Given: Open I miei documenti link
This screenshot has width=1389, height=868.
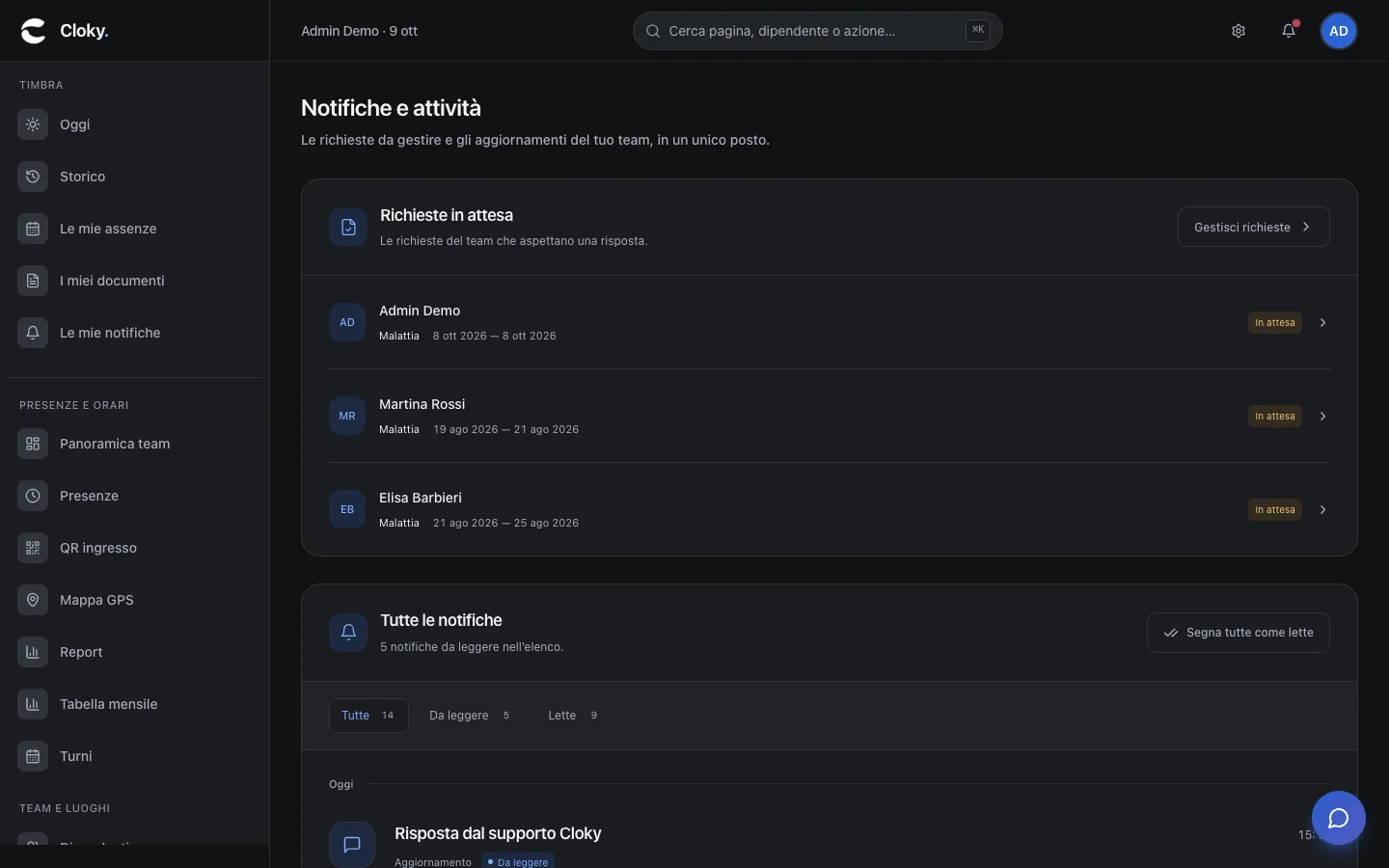Looking at the screenshot, I should (x=134, y=281).
